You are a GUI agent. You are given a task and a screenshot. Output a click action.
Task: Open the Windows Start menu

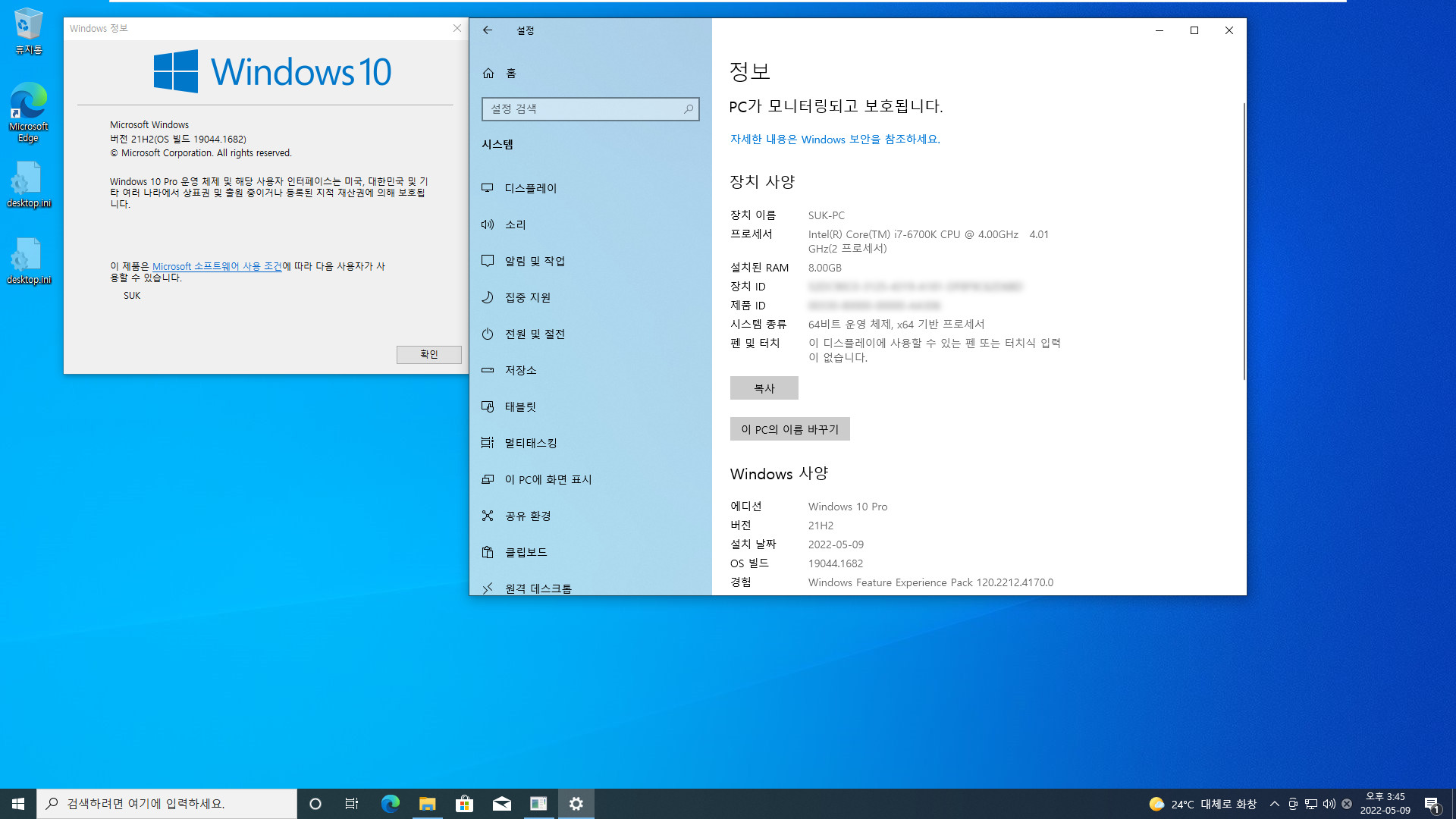[18, 804]
